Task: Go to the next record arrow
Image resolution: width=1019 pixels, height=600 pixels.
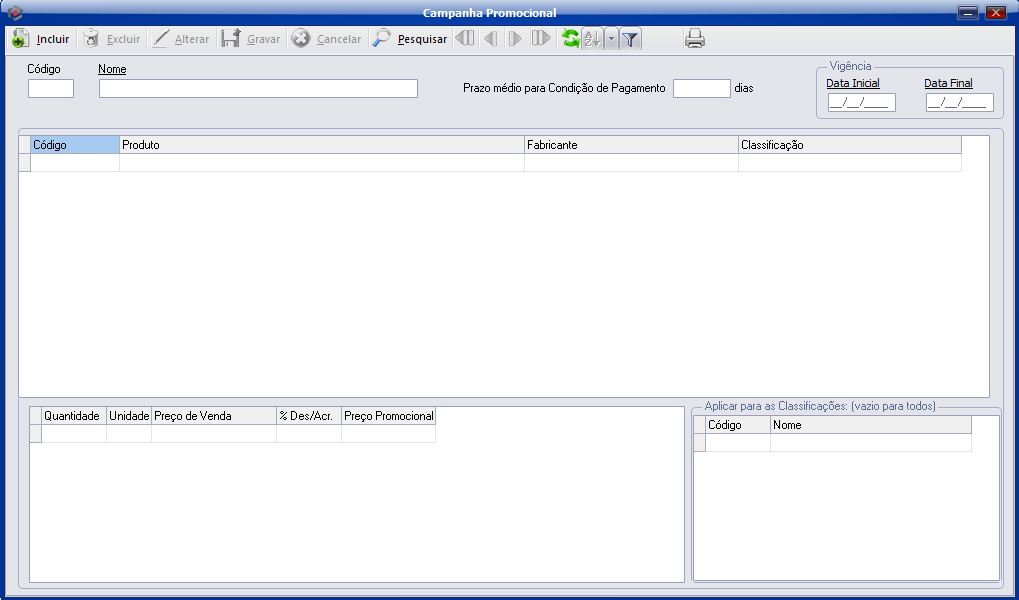Action: click(515, 39)
